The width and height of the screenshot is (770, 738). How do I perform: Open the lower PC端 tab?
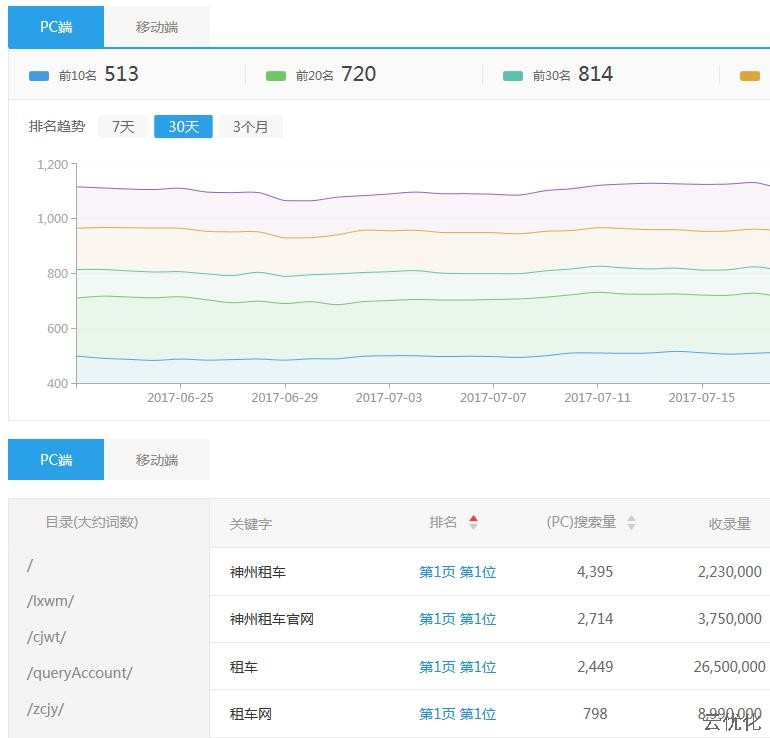coord(56,460)
